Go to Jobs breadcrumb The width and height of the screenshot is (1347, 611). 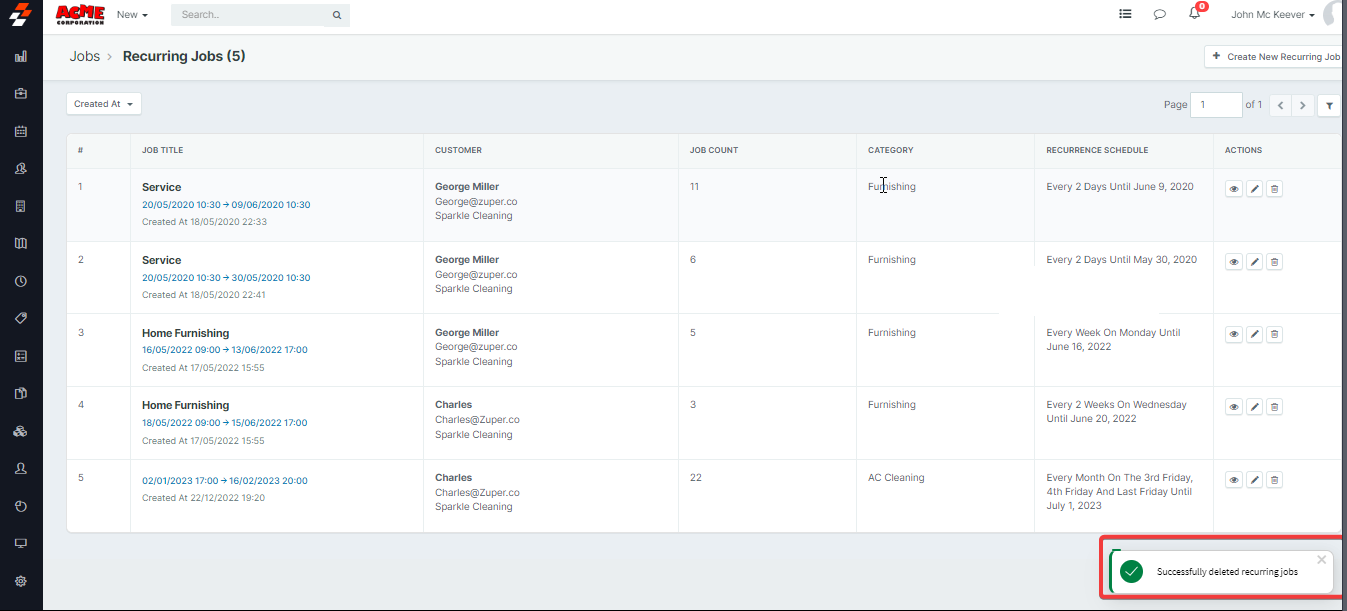click(x=85, y=57)
